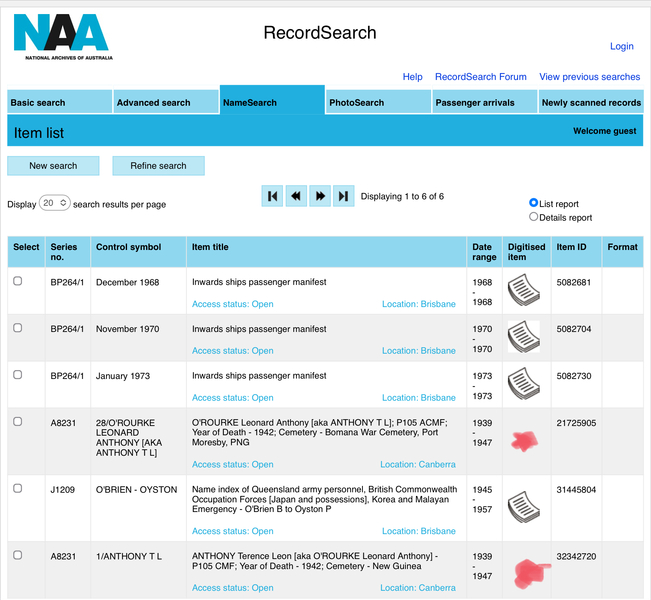
Task: Open the RecordSearch Forum link
Action: (x=481, y=77)
